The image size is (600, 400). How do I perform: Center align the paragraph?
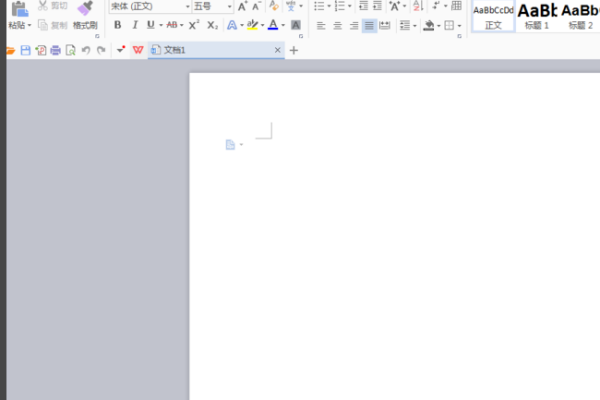(x=337, y=26)
